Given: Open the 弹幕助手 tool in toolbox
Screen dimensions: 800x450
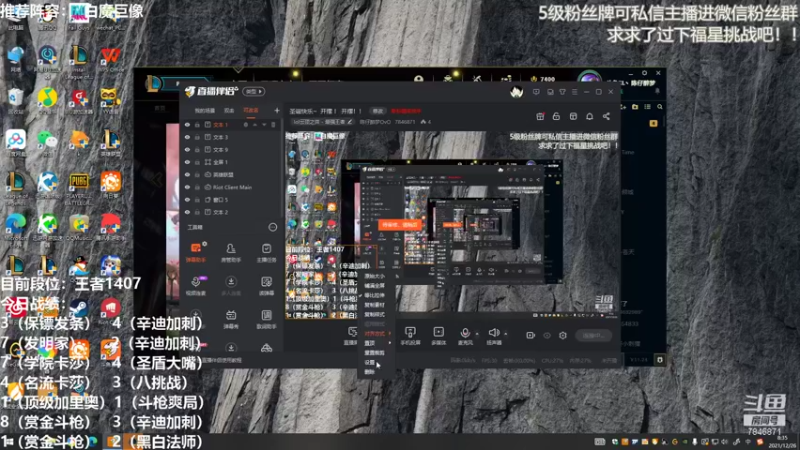Looking at the screenshot, I should pos(195,252).
